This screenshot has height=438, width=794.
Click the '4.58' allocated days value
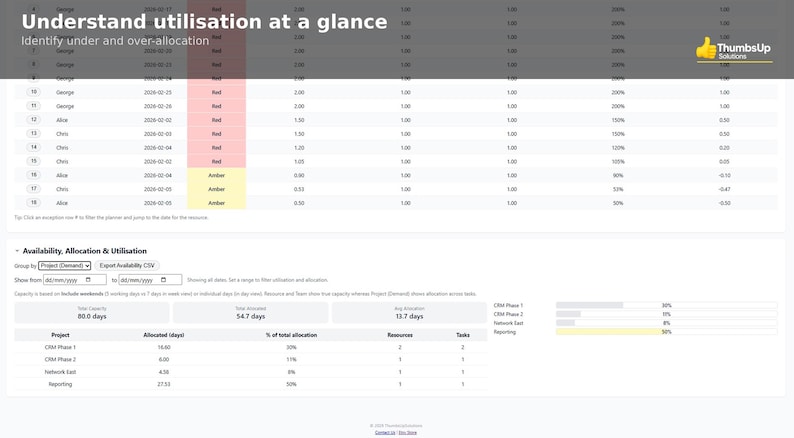coord(164,372)
